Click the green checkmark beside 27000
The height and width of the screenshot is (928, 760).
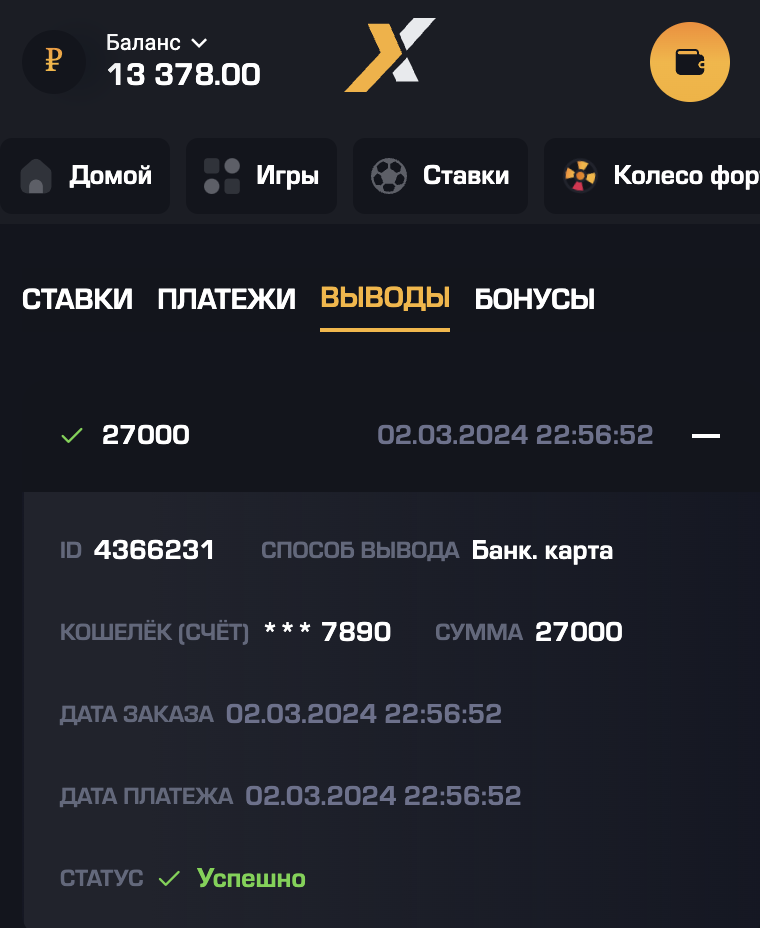click(72, 436)
